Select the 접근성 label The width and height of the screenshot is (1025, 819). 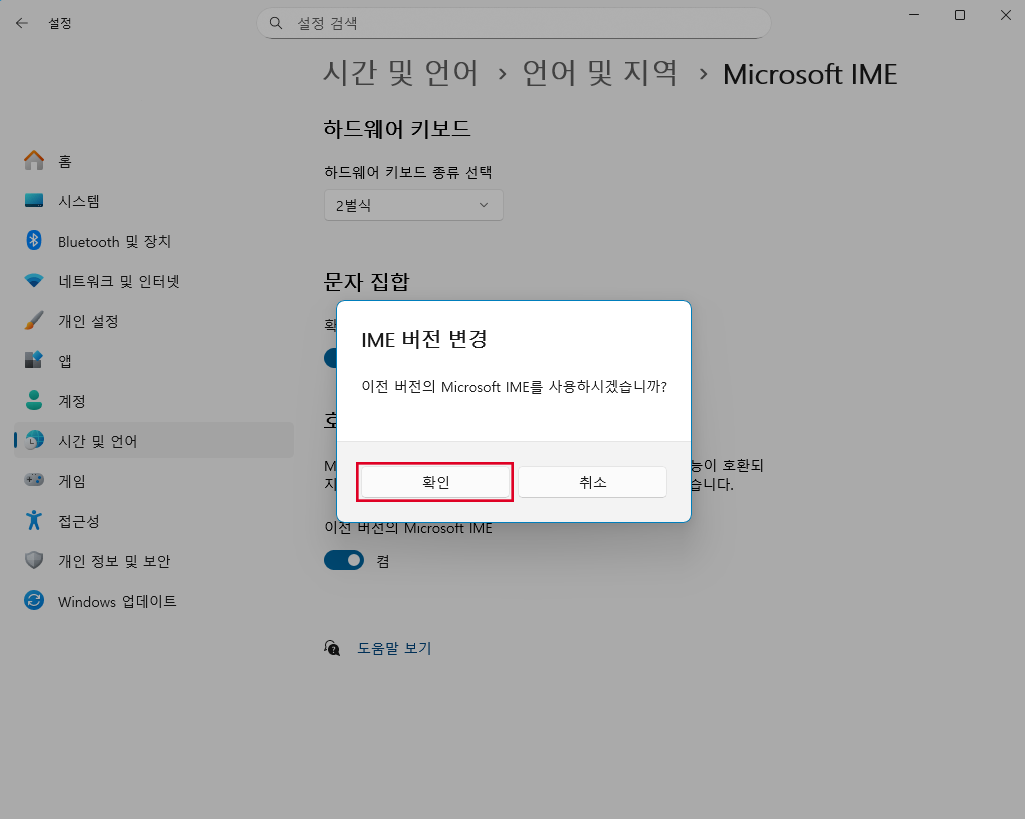pyautogui.click(x=78, y=521)
